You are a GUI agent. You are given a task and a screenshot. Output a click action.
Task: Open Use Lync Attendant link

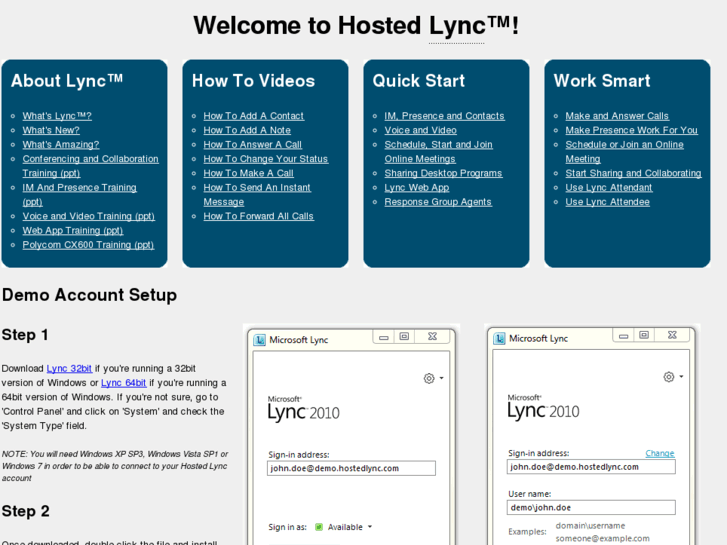click(609, 188)
